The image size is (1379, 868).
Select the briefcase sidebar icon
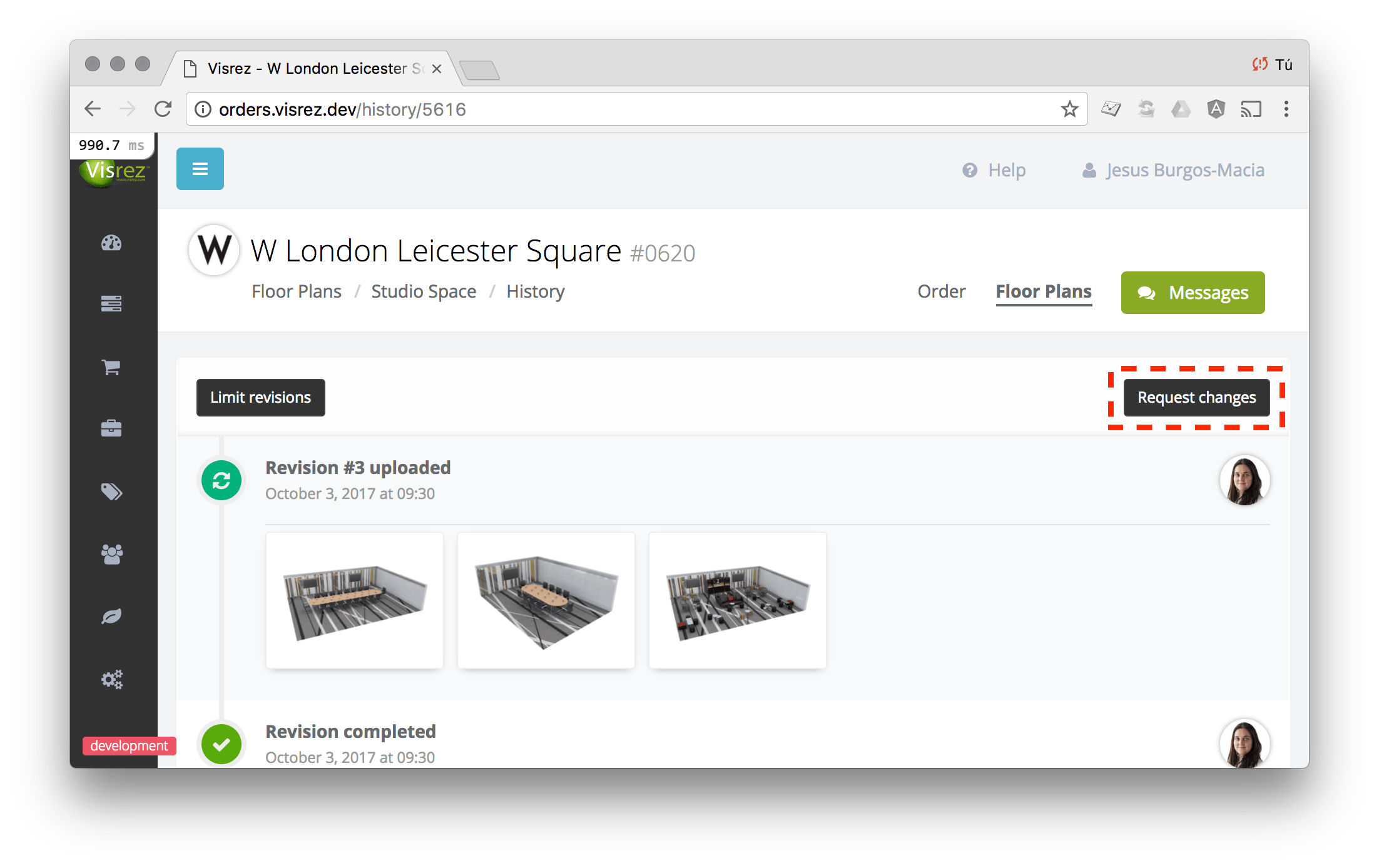click(111, 428)
